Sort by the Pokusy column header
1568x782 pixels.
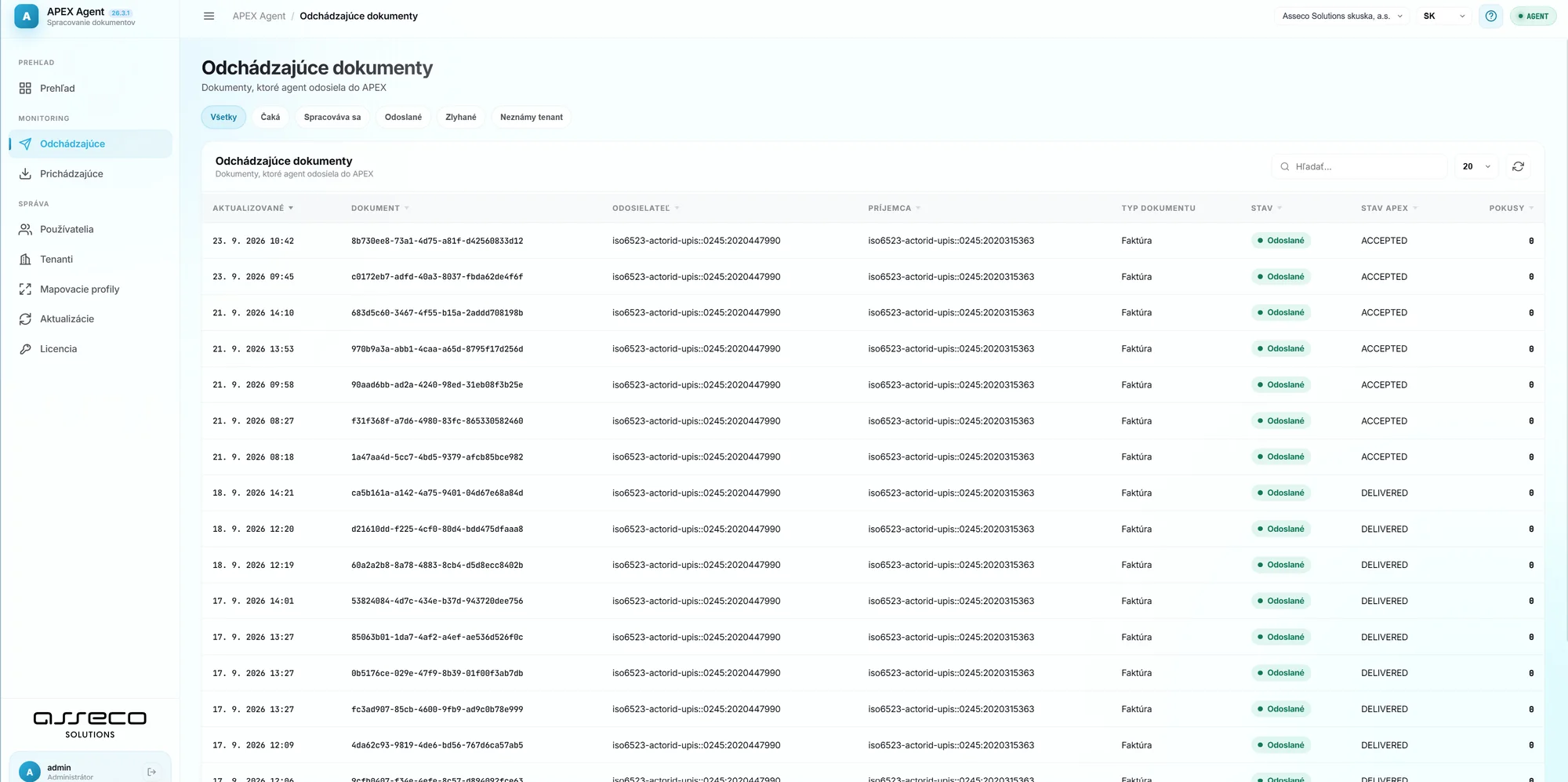pos(1511,209)
